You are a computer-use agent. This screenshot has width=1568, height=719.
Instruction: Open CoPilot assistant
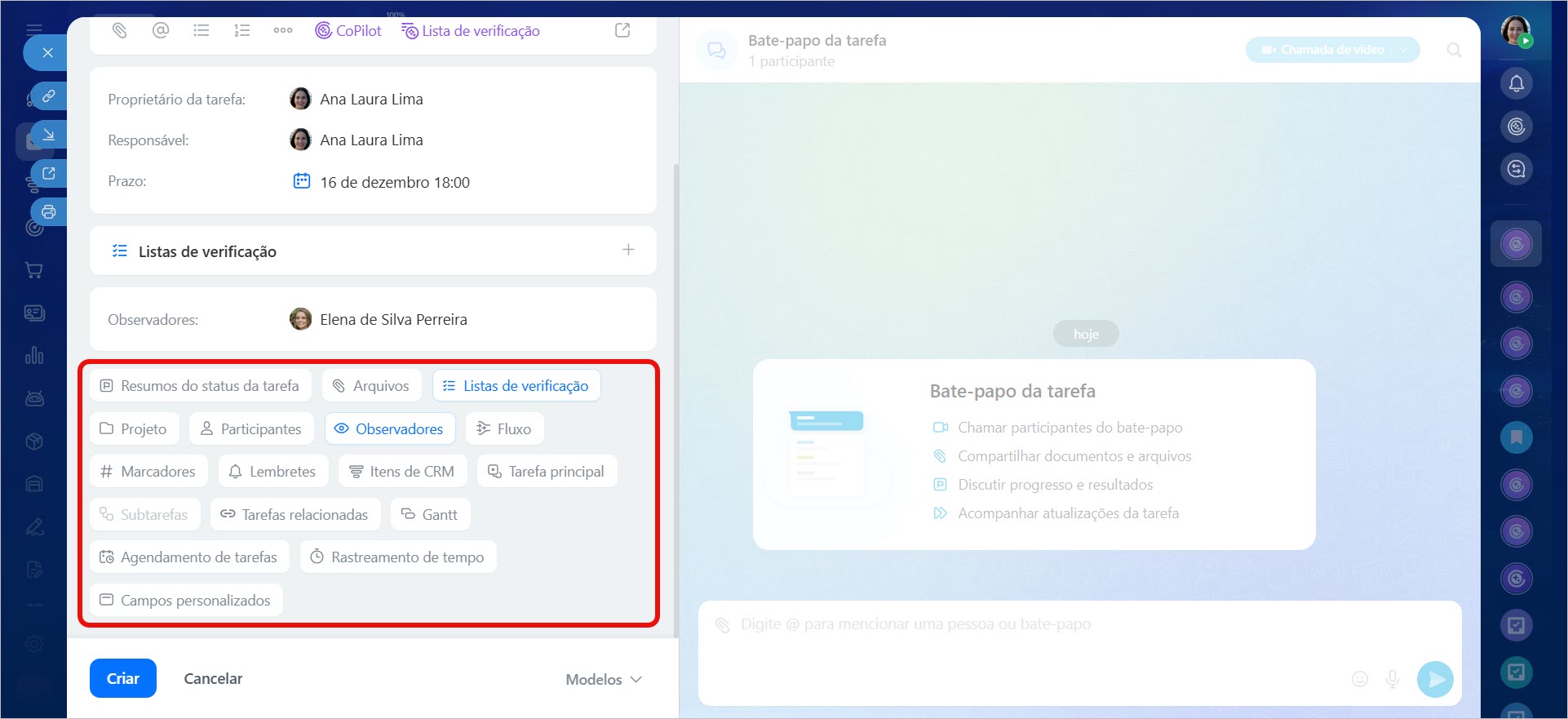[x=348, y=31]
